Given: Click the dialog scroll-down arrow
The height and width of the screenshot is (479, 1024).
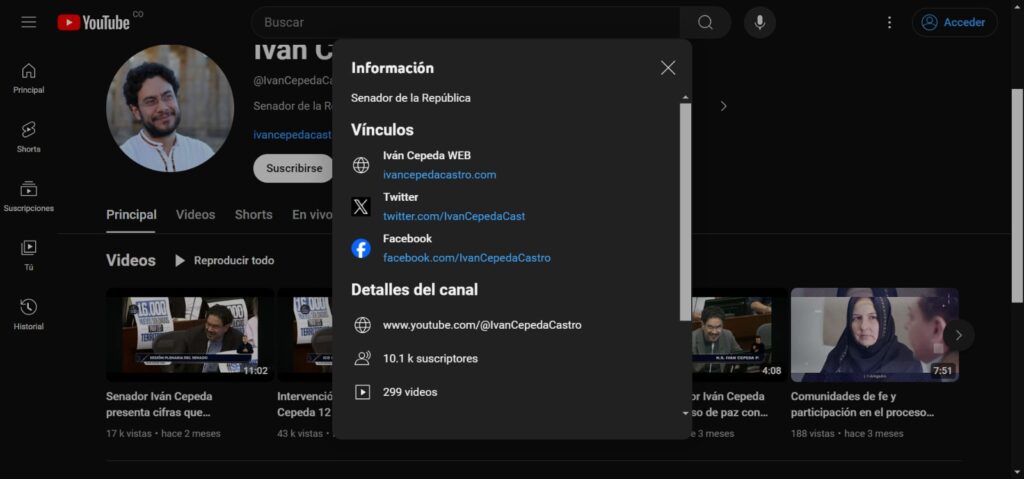Looking at the screenshot, I should (x=685, y=414).
